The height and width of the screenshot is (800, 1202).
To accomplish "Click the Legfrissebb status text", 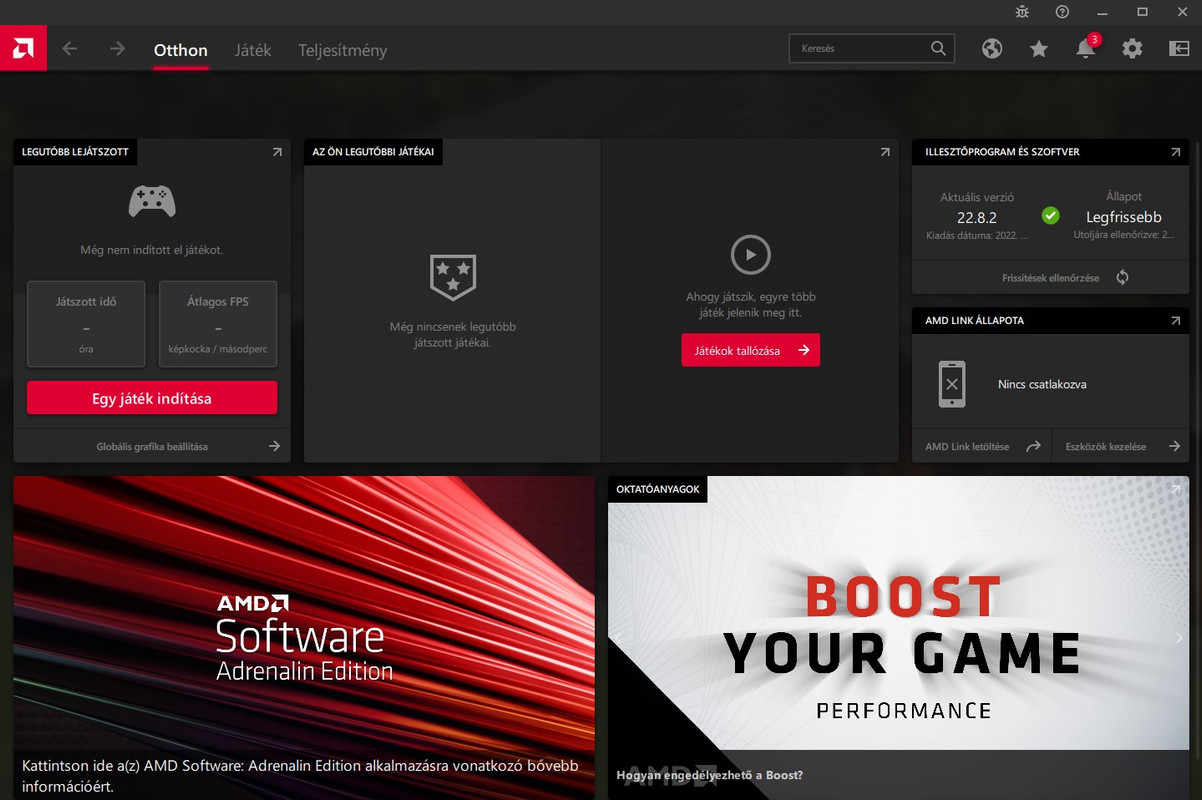I will click(1124, 217).
